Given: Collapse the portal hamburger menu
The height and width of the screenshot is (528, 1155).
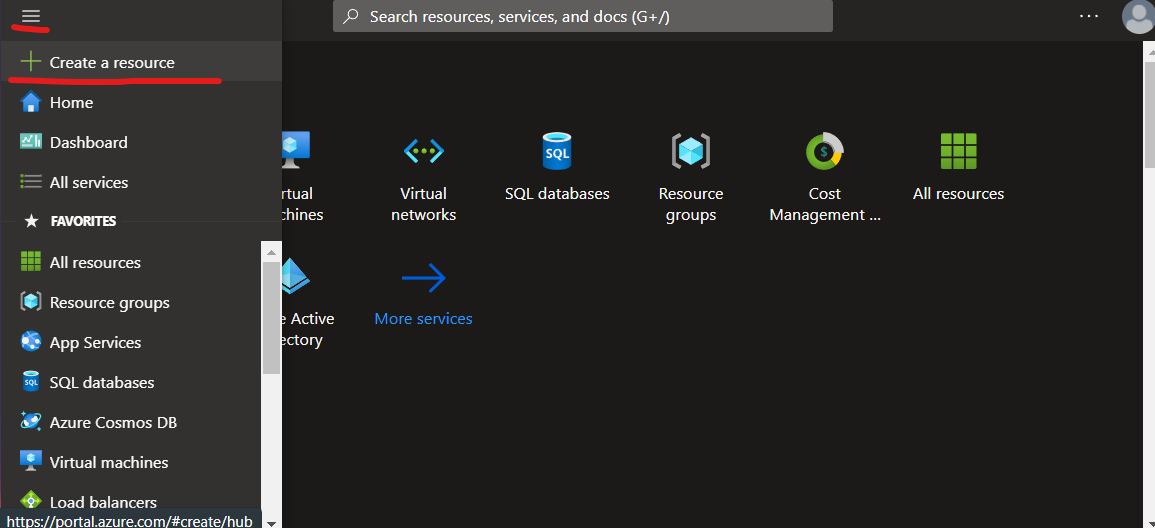Looking at the screenshot, I should pos(31,16).
